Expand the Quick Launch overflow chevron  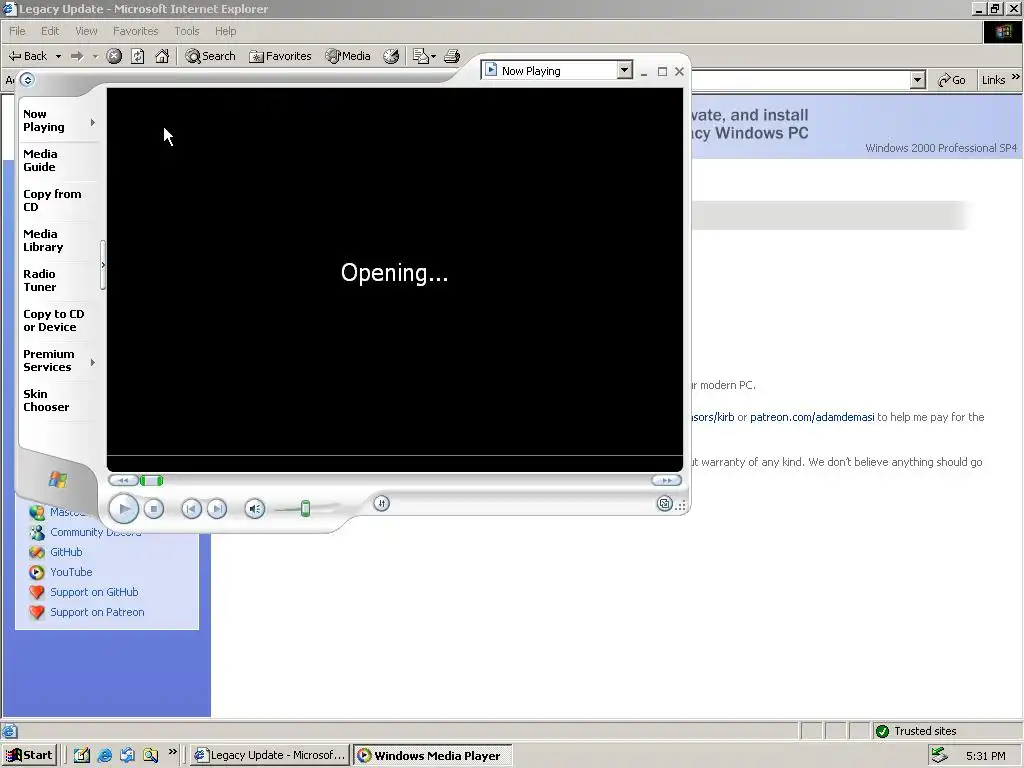point(172,752)
